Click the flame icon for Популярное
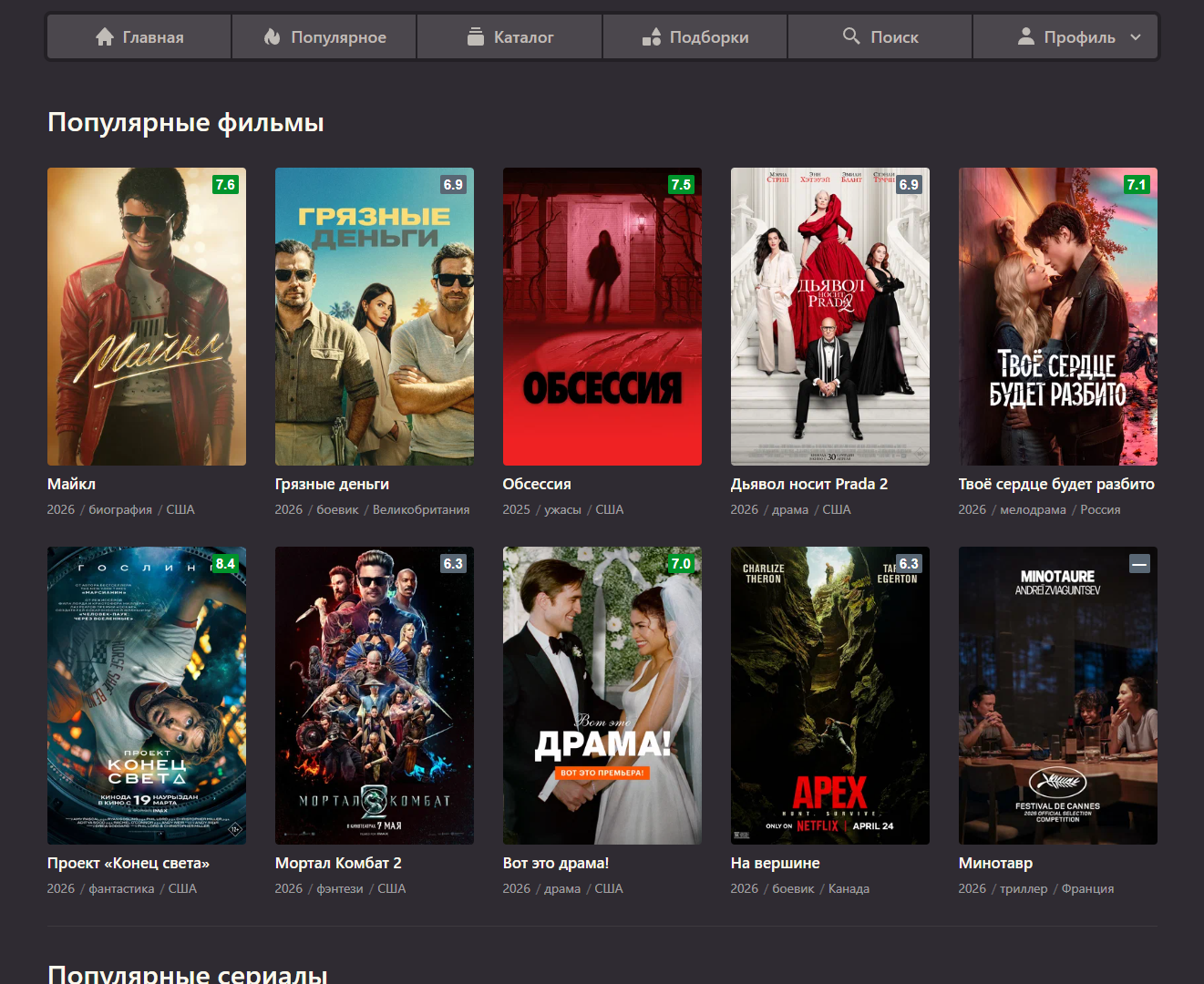The image size is (1204, 984). pyautogui.click(x=272, y=36)
